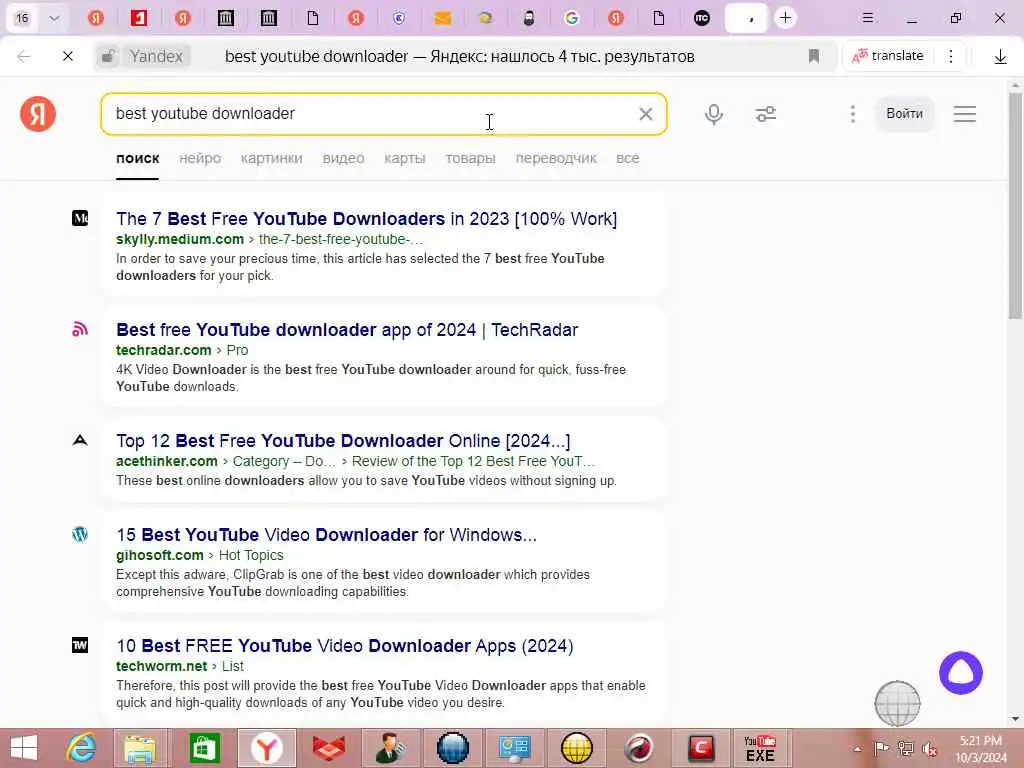Open the tab counter showing 16
This screenshot has width=1024, height=768.
click(22, 18)
